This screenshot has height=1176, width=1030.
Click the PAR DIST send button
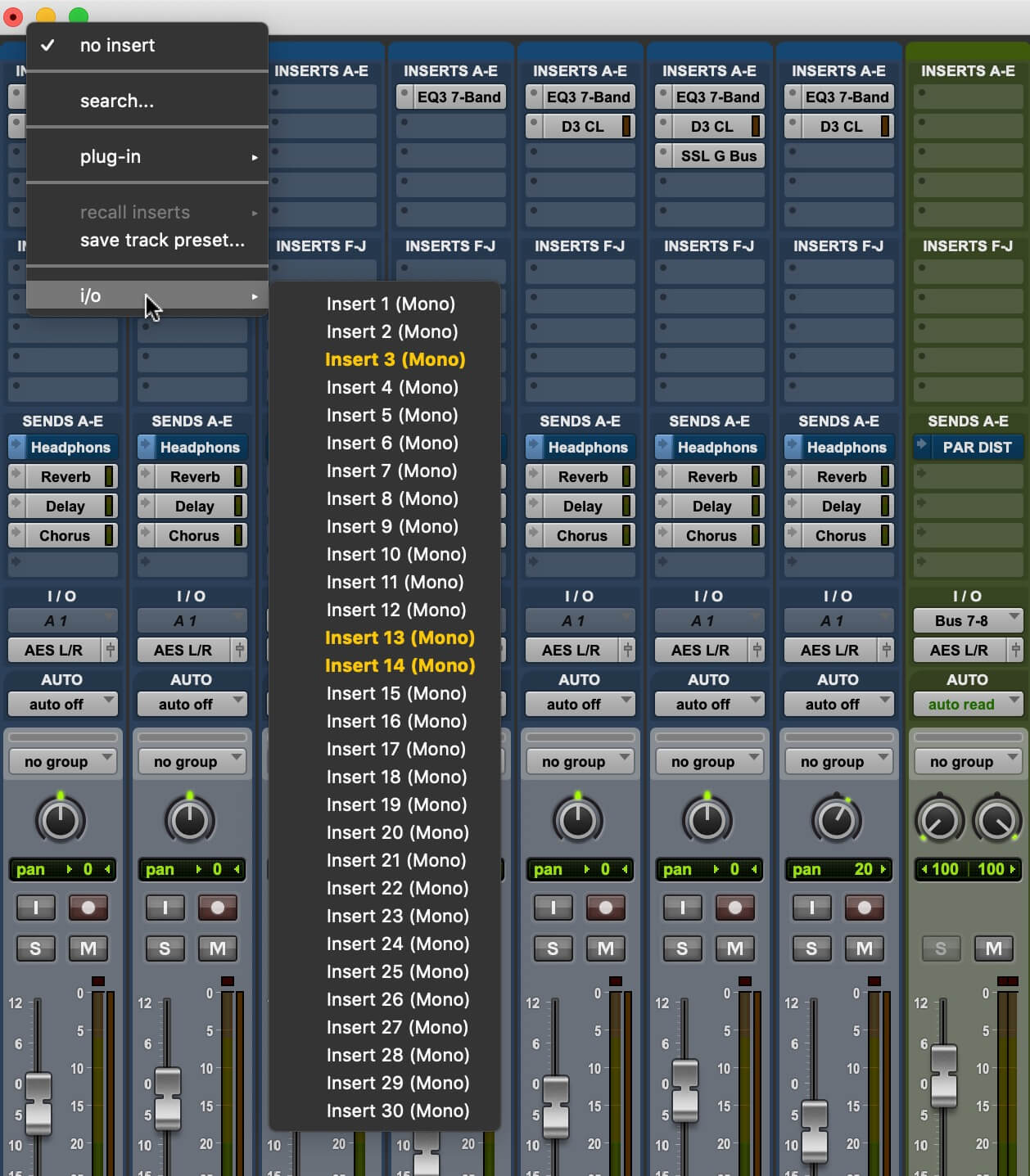click(x=977, y=447)
